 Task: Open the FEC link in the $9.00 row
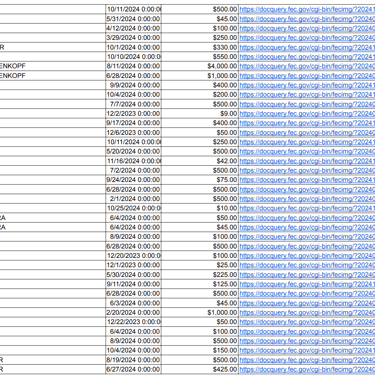307,113
